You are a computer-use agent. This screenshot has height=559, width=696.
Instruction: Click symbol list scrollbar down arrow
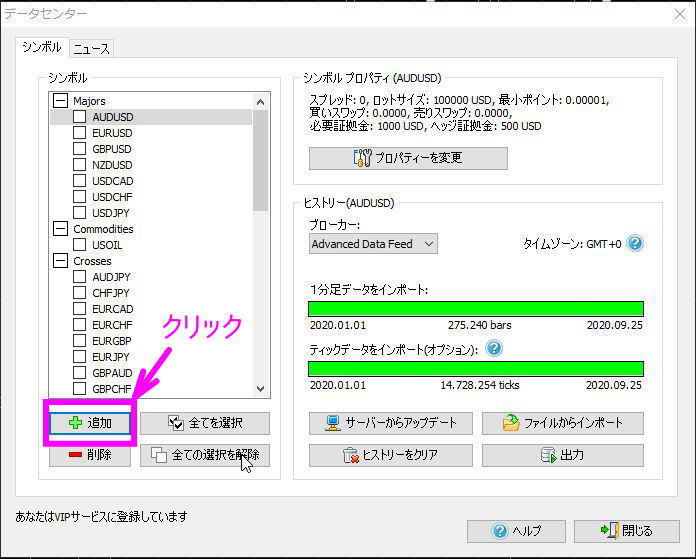[261, 389]
